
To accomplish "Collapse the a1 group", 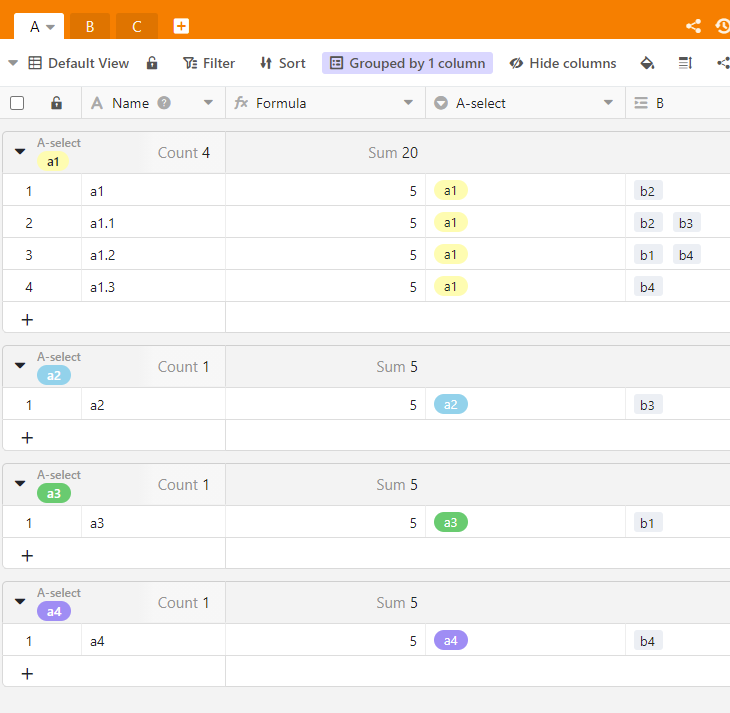I will coord(20,152).
